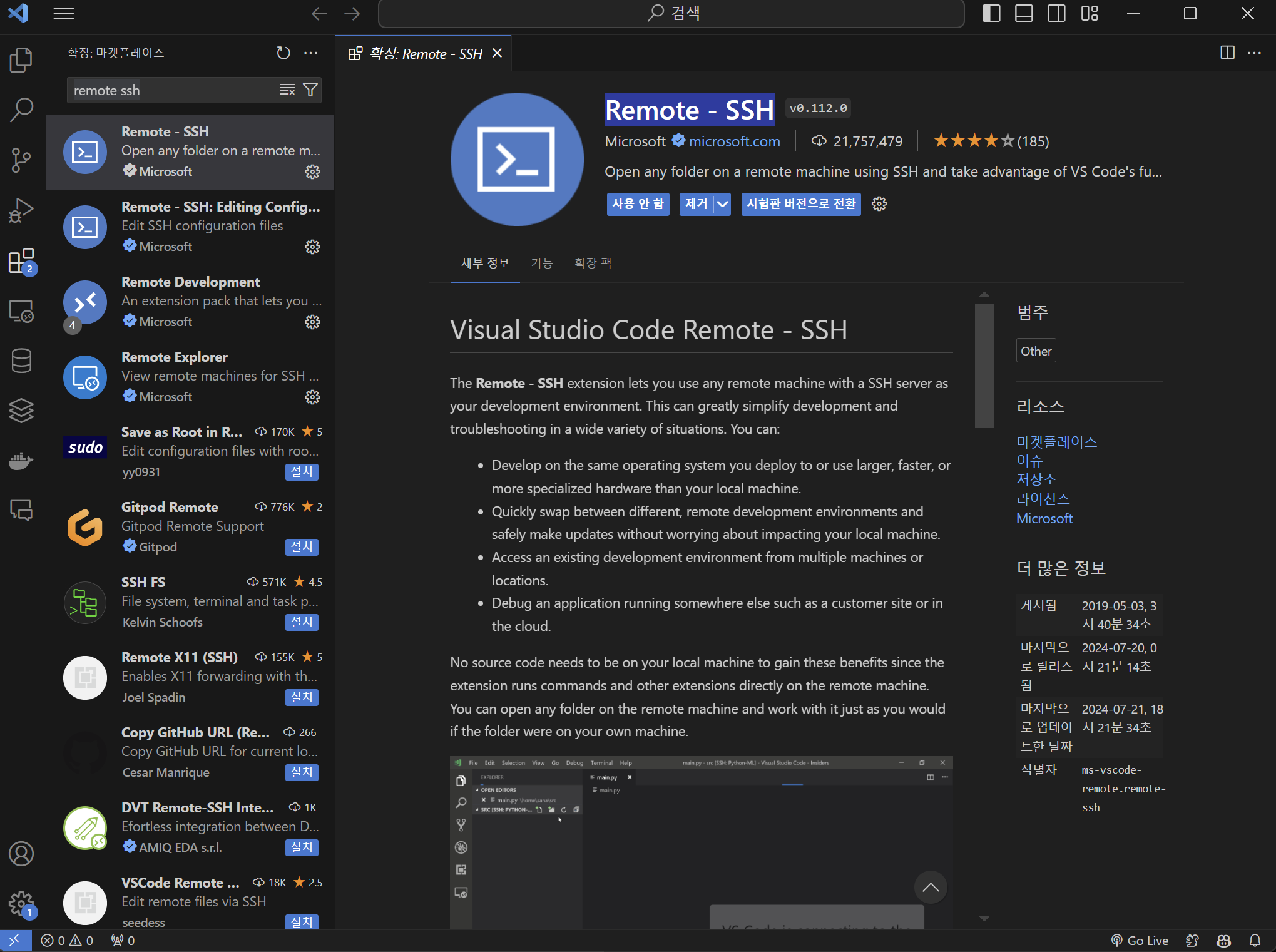The image size is (1276, 952).
Task: Click the 사용 안 함 disable button
Action: (638, 204)
